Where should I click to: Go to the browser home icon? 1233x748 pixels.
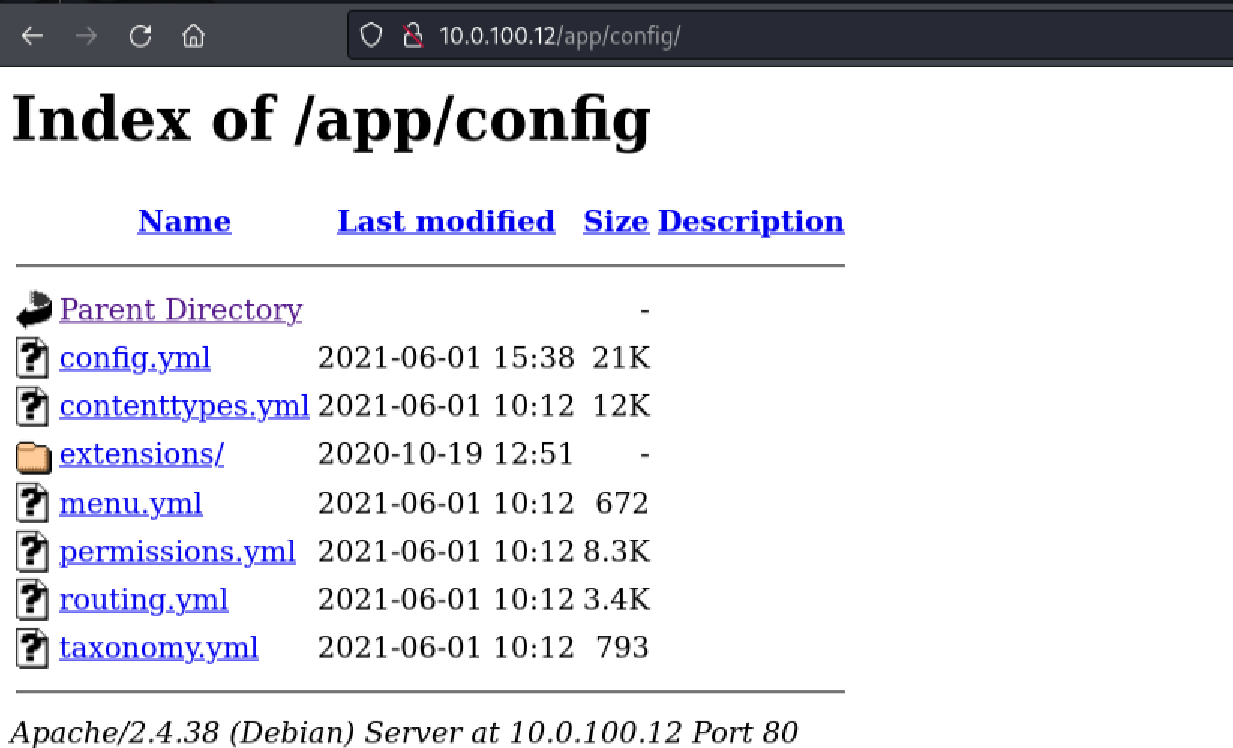(193, 37)
